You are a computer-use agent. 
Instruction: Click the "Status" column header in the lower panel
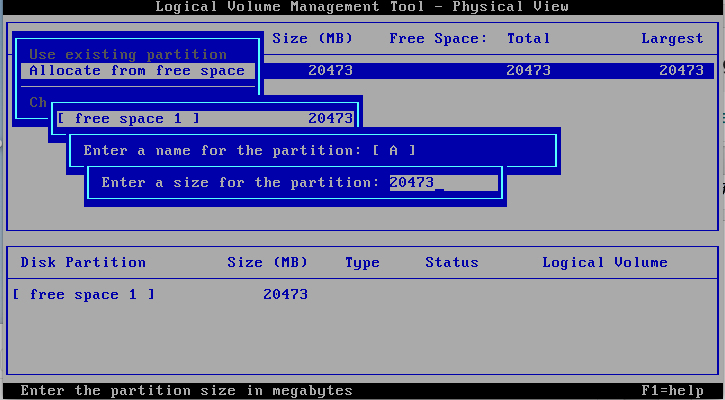pyautogui.click(x=451, y=263)
